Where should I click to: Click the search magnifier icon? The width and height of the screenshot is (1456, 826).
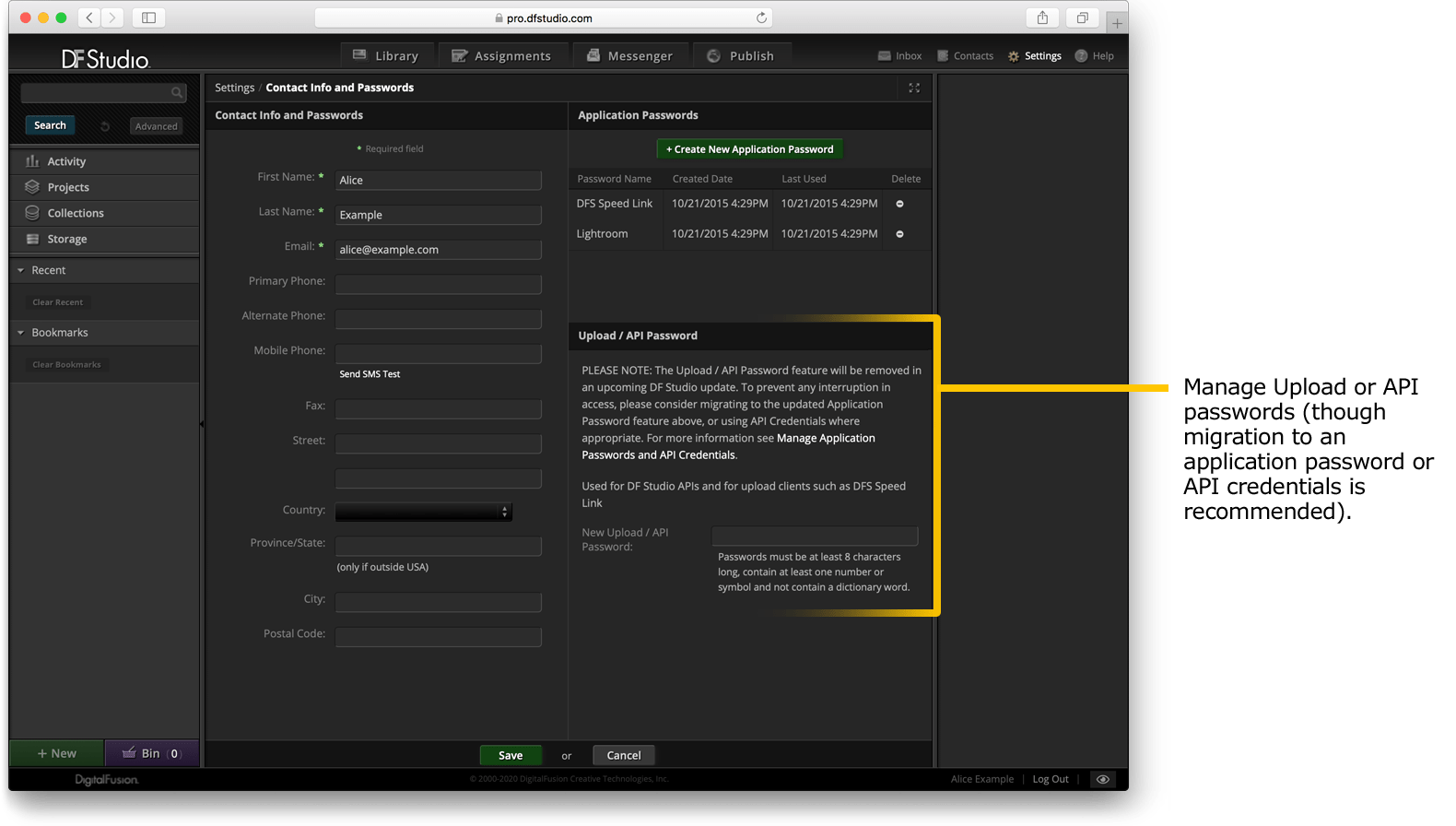pyautogui.click(x=177, y=92)
